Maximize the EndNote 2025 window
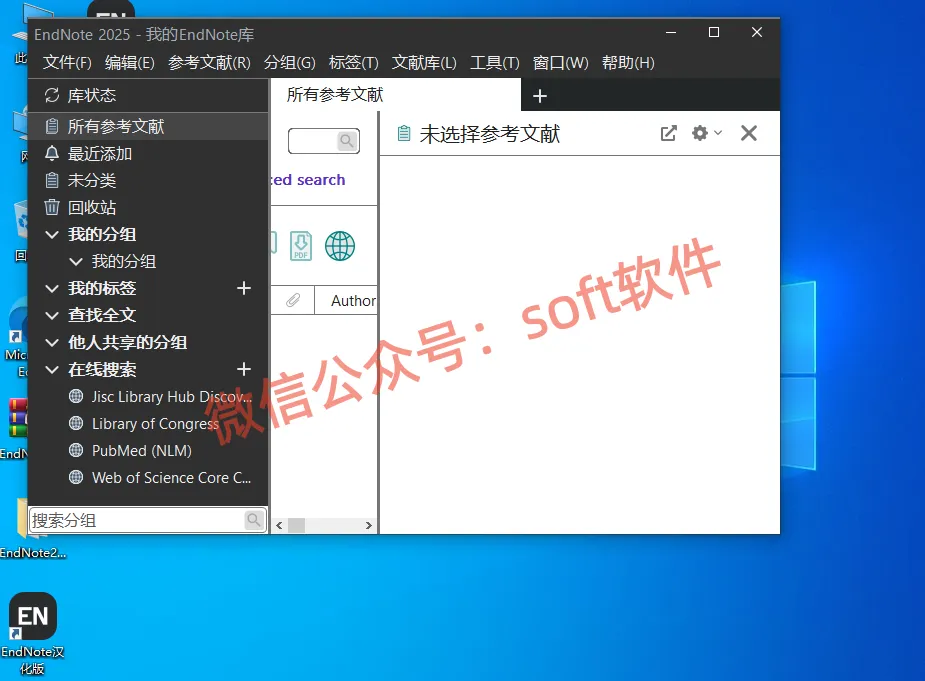Viewport: 925px width, 681px height. (x=714, y=32)
